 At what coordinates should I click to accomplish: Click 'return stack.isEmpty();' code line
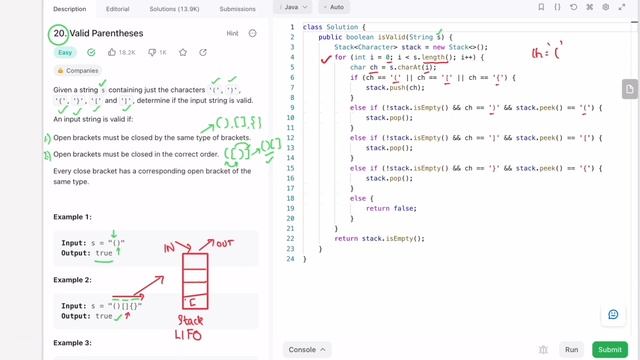click(379, 238)
